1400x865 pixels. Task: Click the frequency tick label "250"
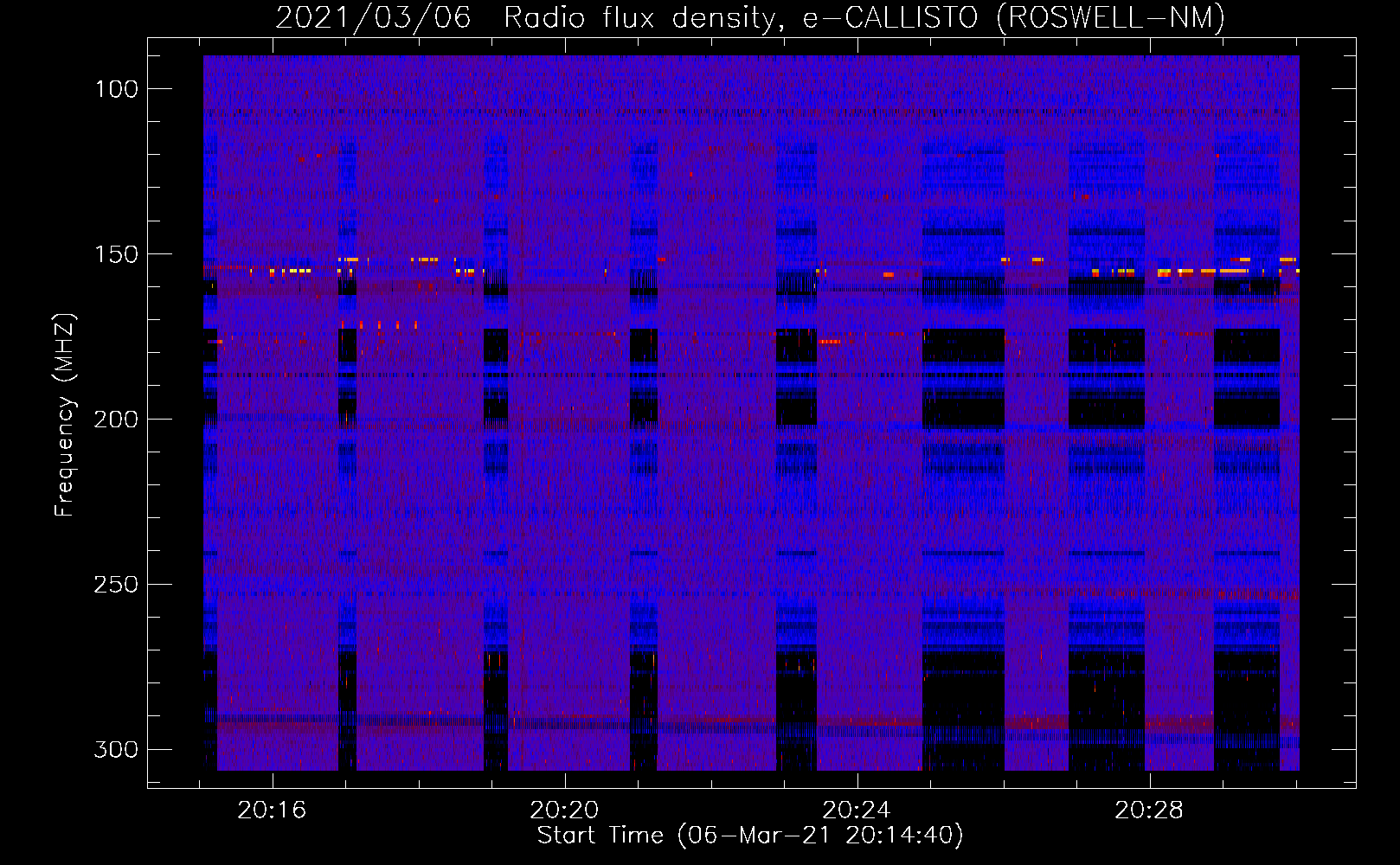(x=116, y=585)
